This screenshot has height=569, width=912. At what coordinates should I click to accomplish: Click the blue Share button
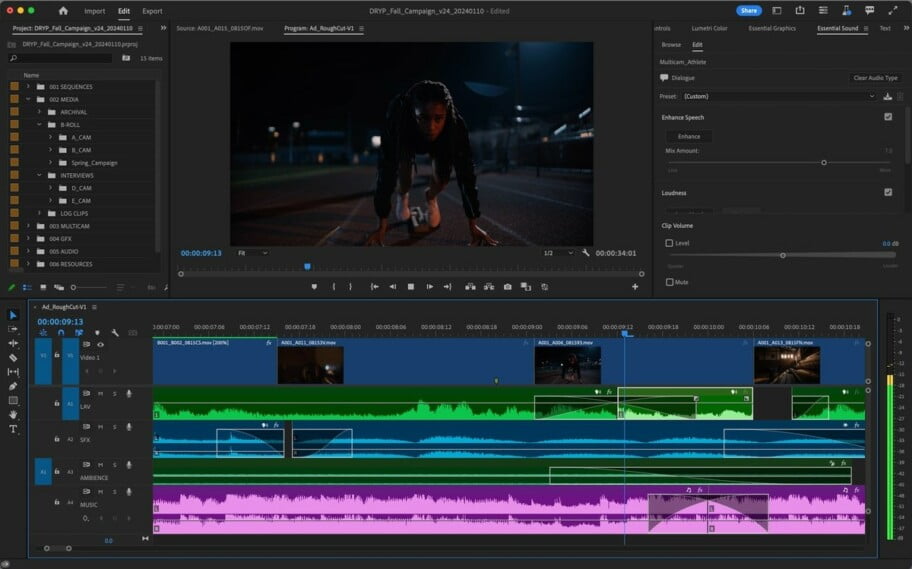pos(749,11)
